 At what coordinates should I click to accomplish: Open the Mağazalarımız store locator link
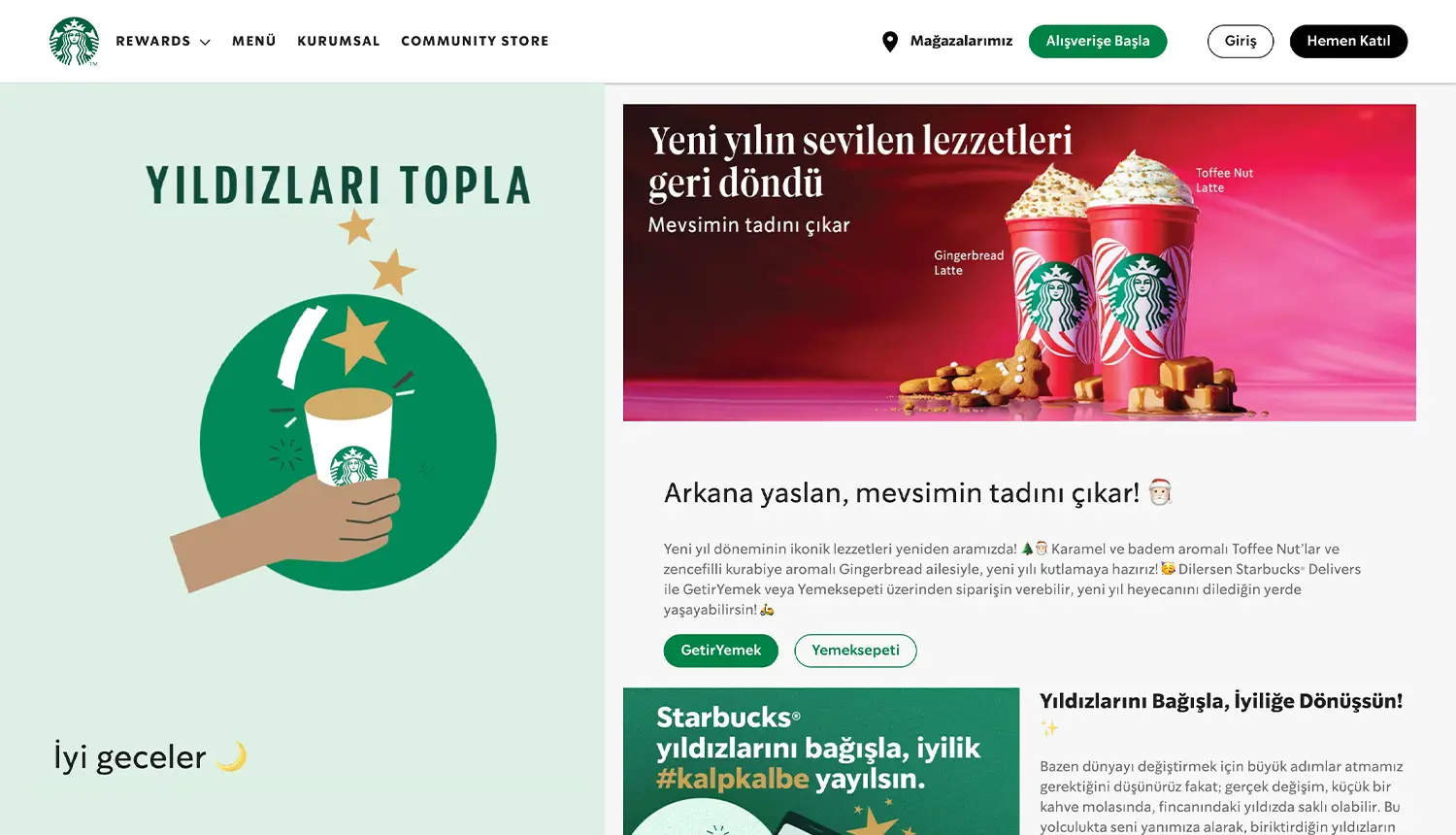point(961,41)
